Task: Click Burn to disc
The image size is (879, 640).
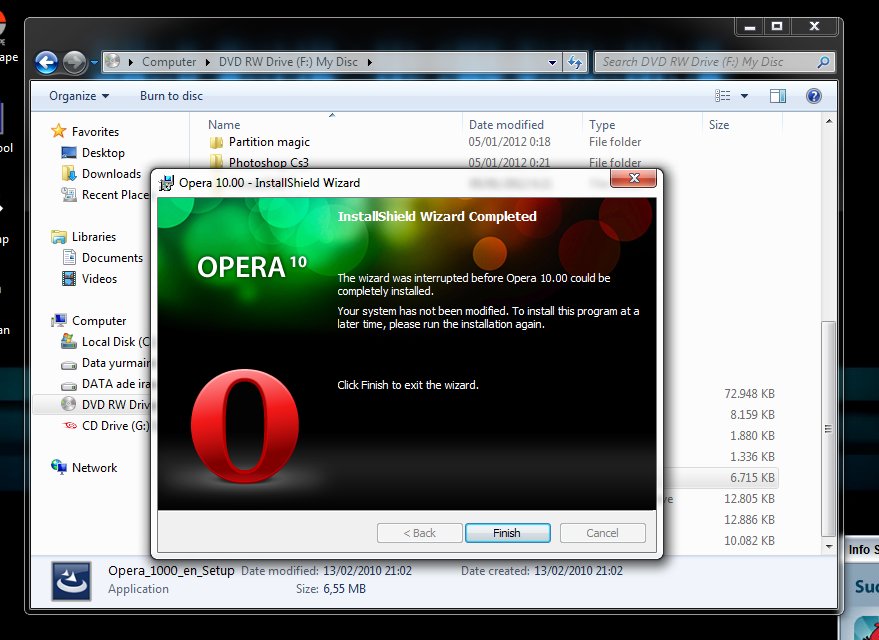Action: click(x=171, y=96)
